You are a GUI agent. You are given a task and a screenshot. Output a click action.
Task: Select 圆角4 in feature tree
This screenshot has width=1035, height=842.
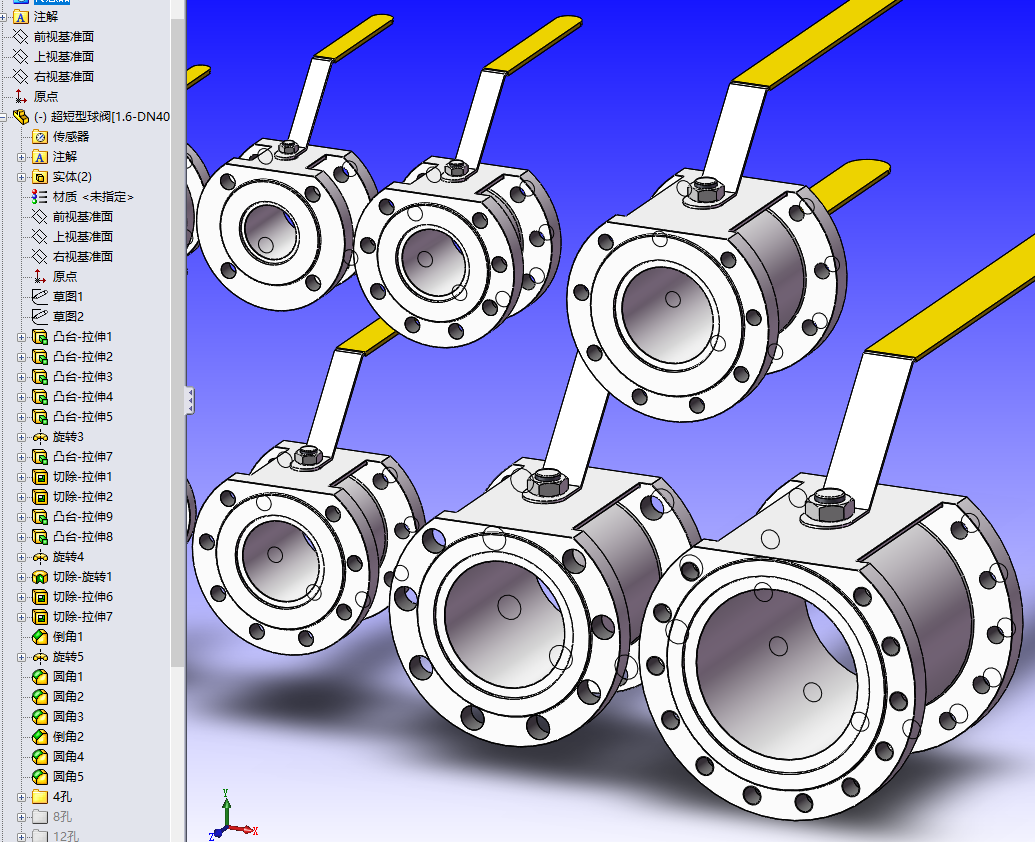(68, 756)
